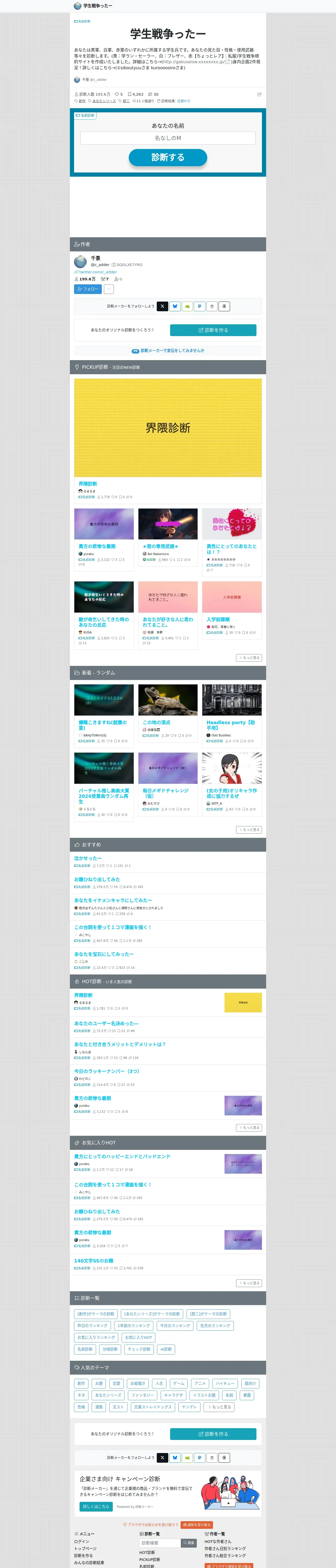This screenshot has height=1568, width=336.
Task: Open the この地の頂点 lizard thumbnail
Action: point(168,700)
